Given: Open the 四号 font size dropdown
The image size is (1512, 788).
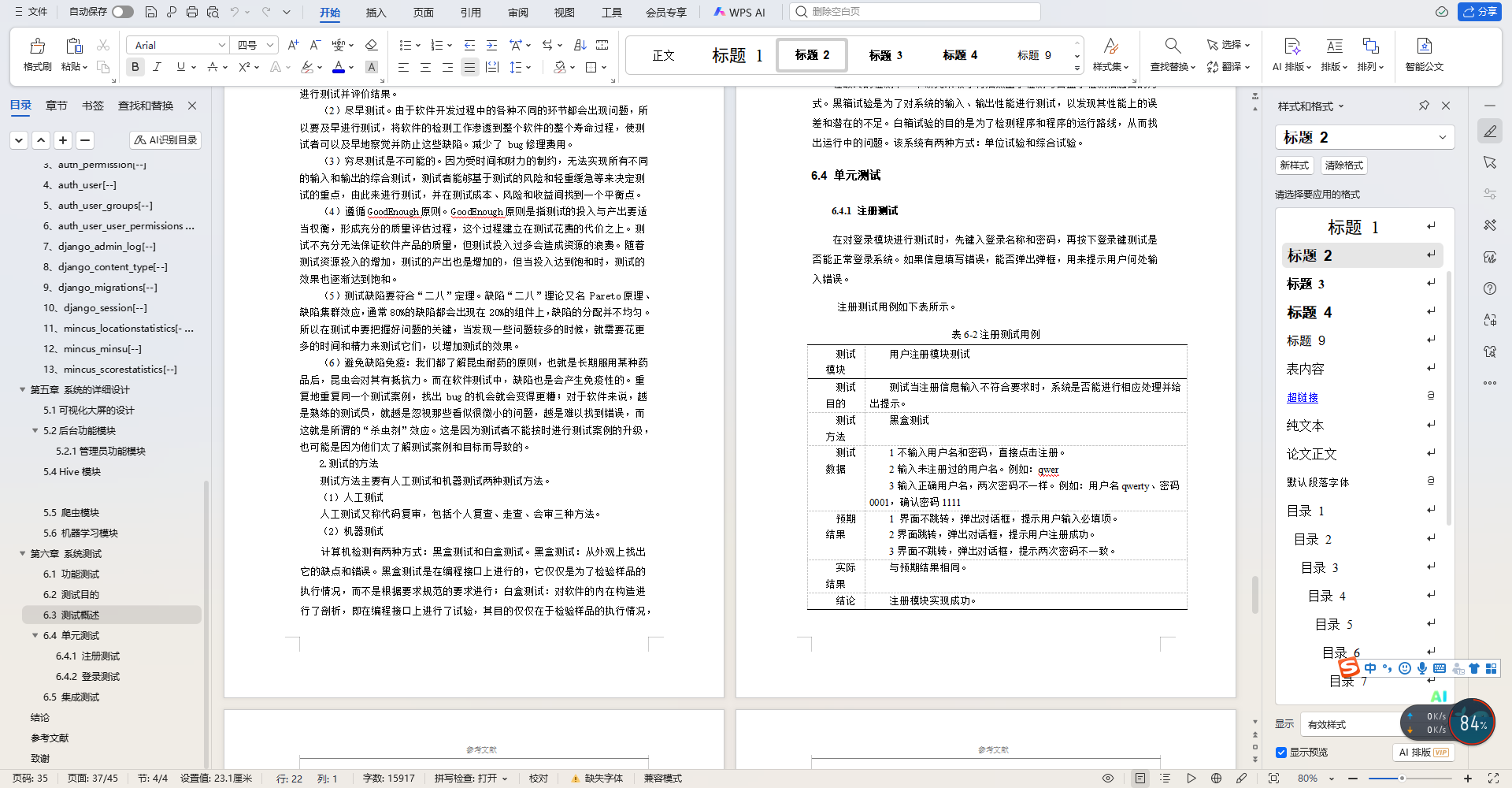Looking at the screenshot, I should pos(270,45).
